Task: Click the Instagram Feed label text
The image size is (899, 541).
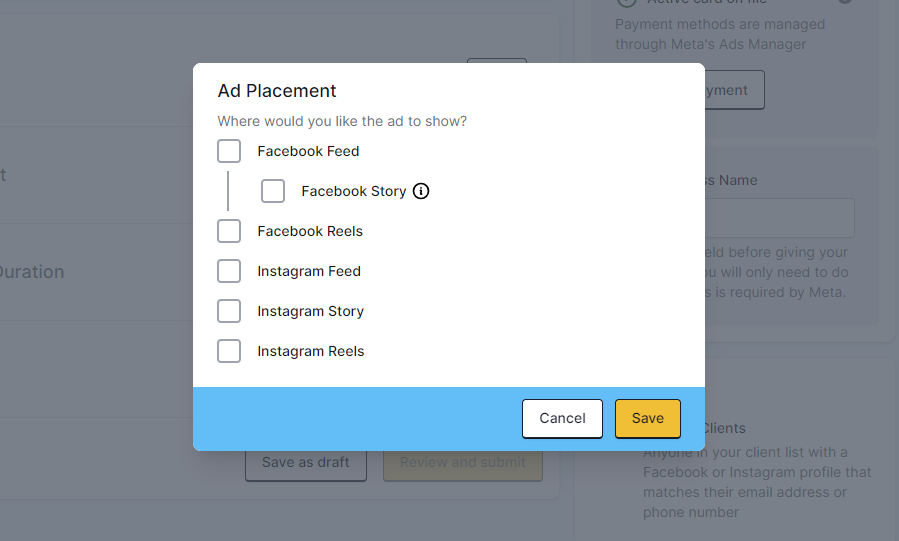Action: [x=309, y=272]
